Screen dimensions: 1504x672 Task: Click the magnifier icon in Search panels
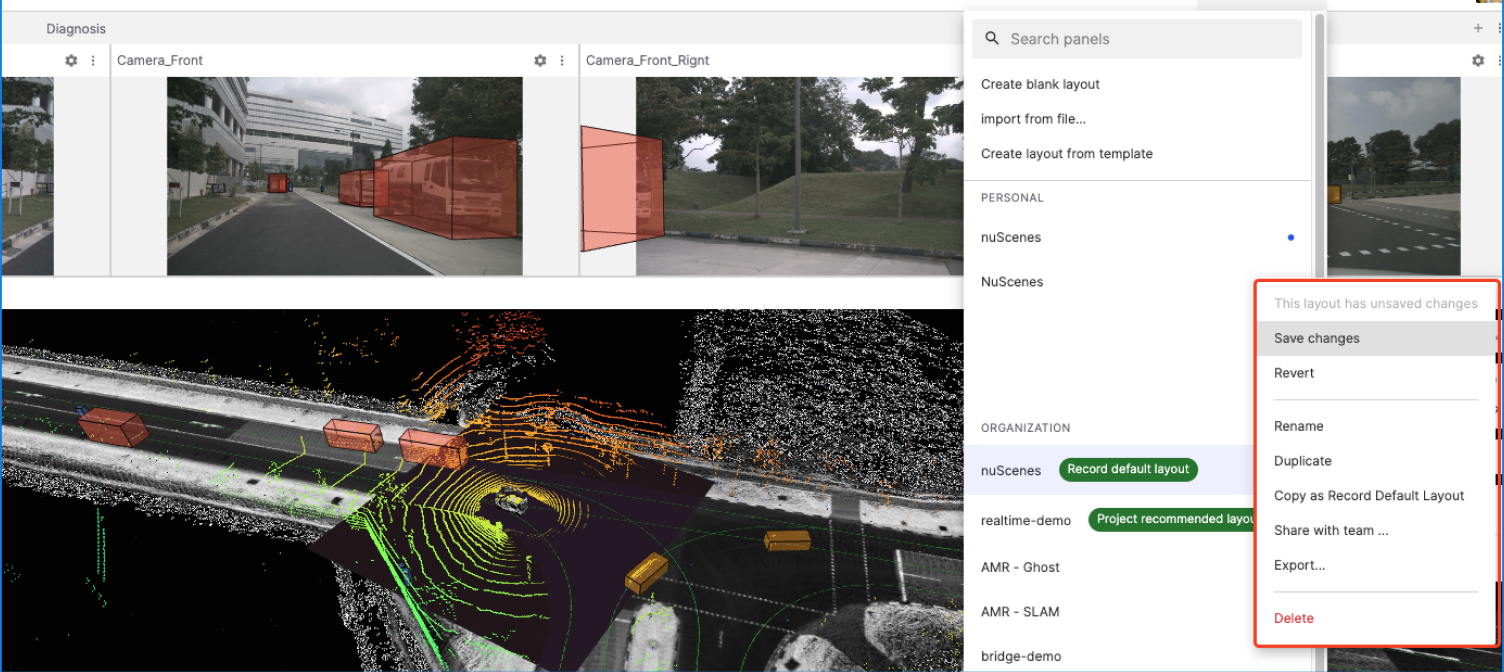click(992, 38)
